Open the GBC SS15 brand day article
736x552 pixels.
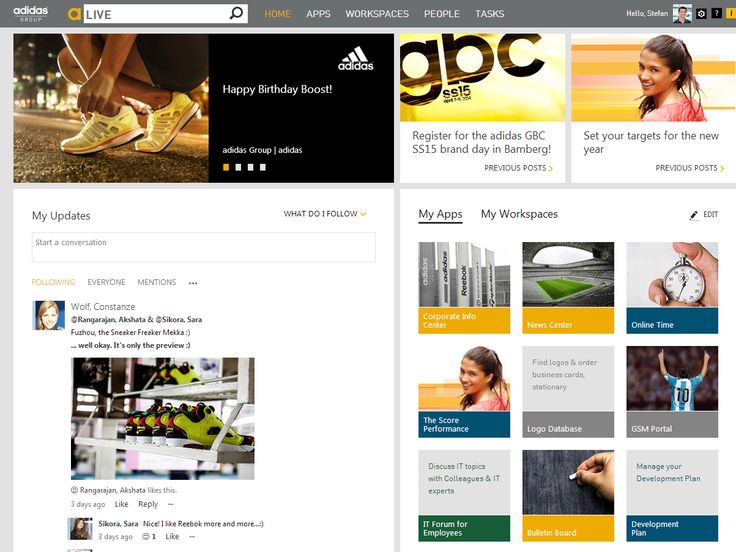coord(482,142)
